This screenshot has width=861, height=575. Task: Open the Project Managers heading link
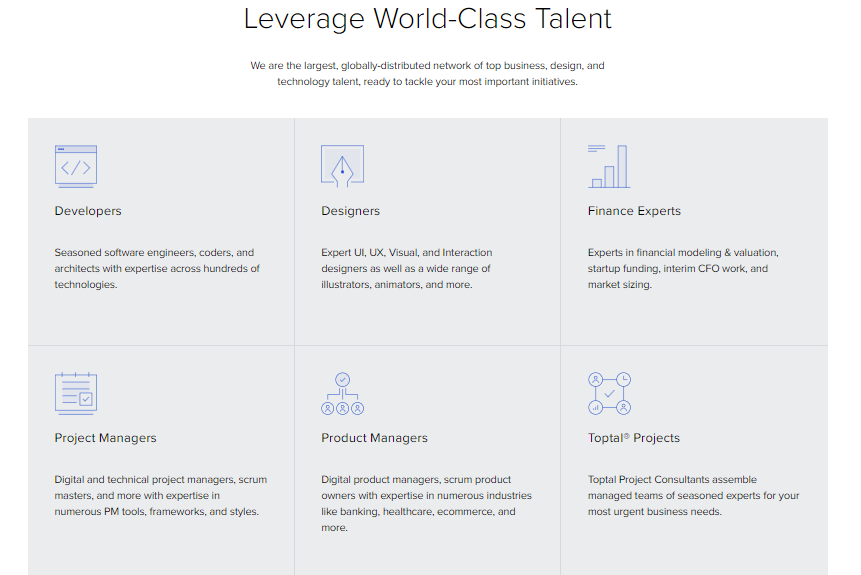coord(105,438)
